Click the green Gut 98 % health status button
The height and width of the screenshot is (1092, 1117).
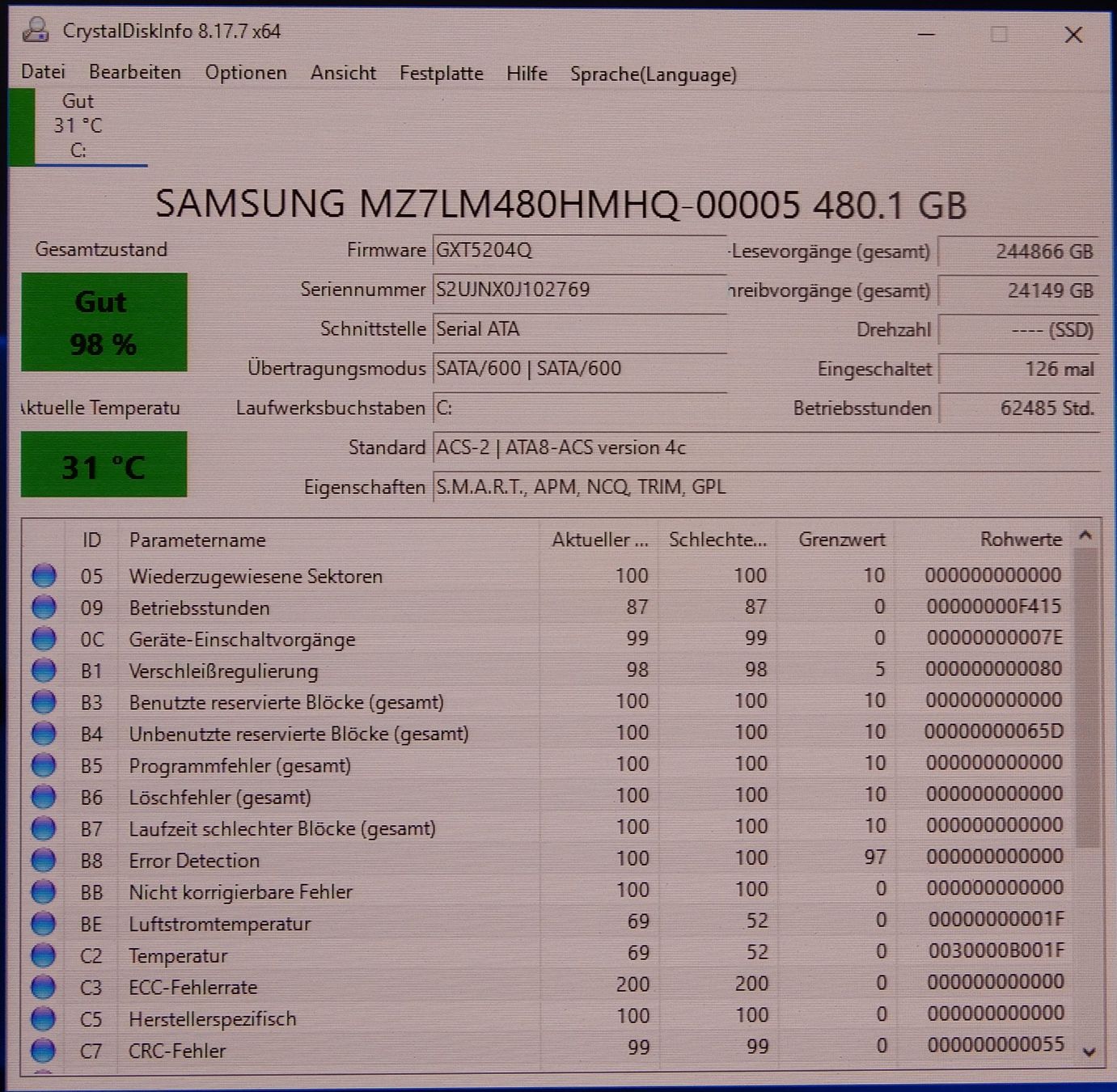pyautogui.click(x=104, y=322)
